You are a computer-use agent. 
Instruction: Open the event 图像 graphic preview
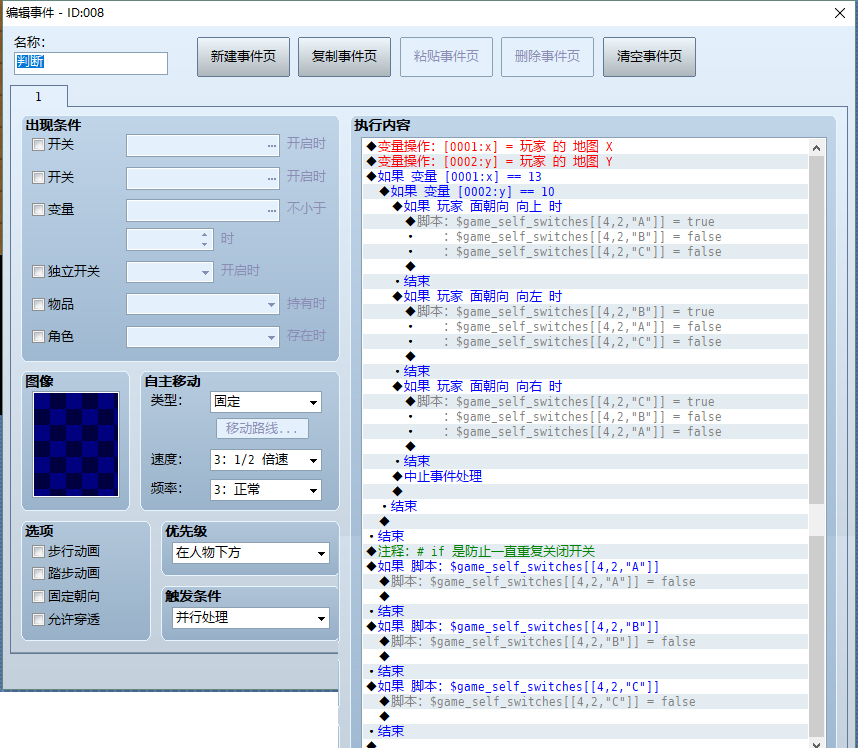tap(76, 444)
